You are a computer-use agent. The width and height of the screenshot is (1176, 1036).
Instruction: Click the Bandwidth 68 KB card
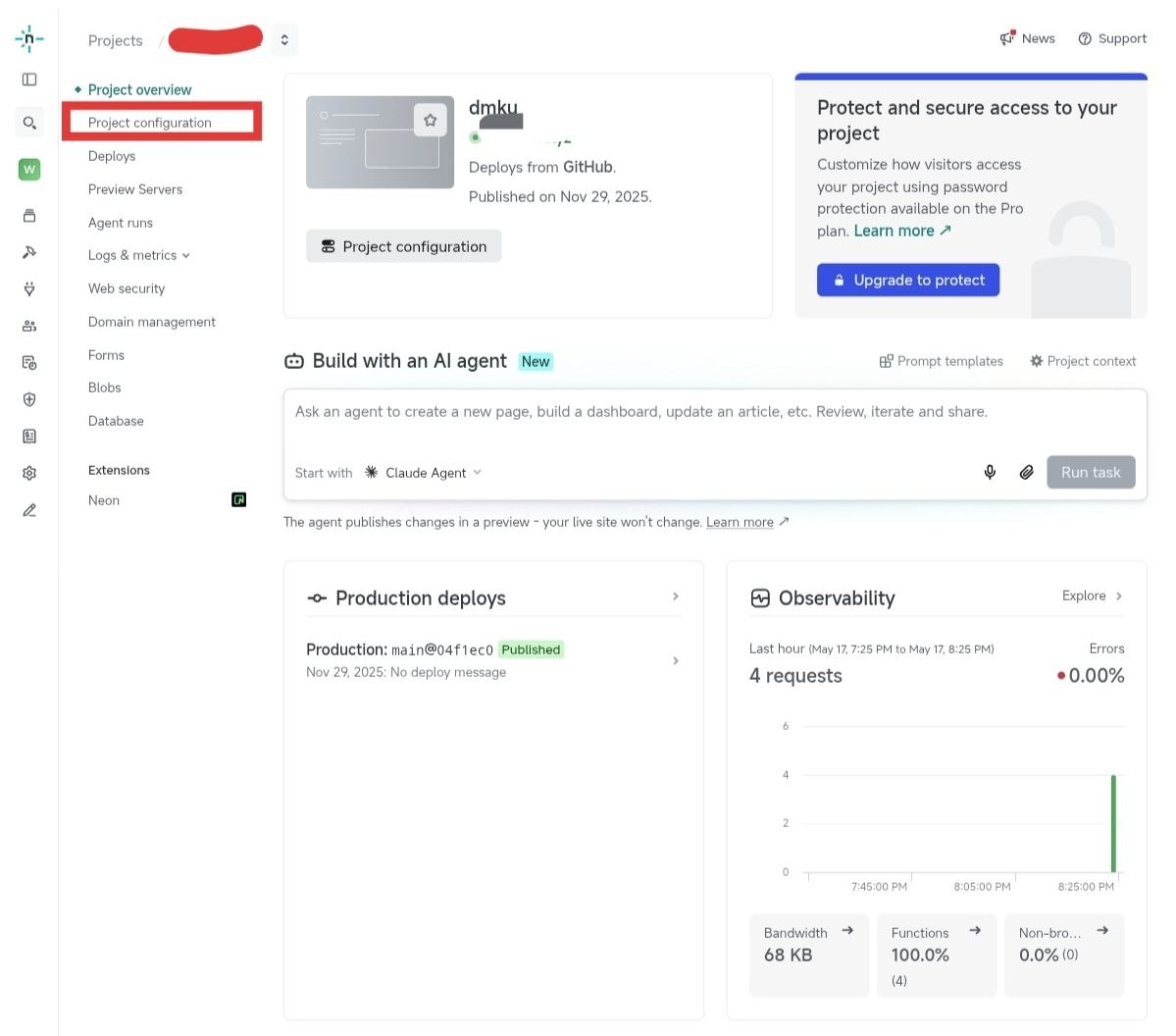click(x=808, y=955)
